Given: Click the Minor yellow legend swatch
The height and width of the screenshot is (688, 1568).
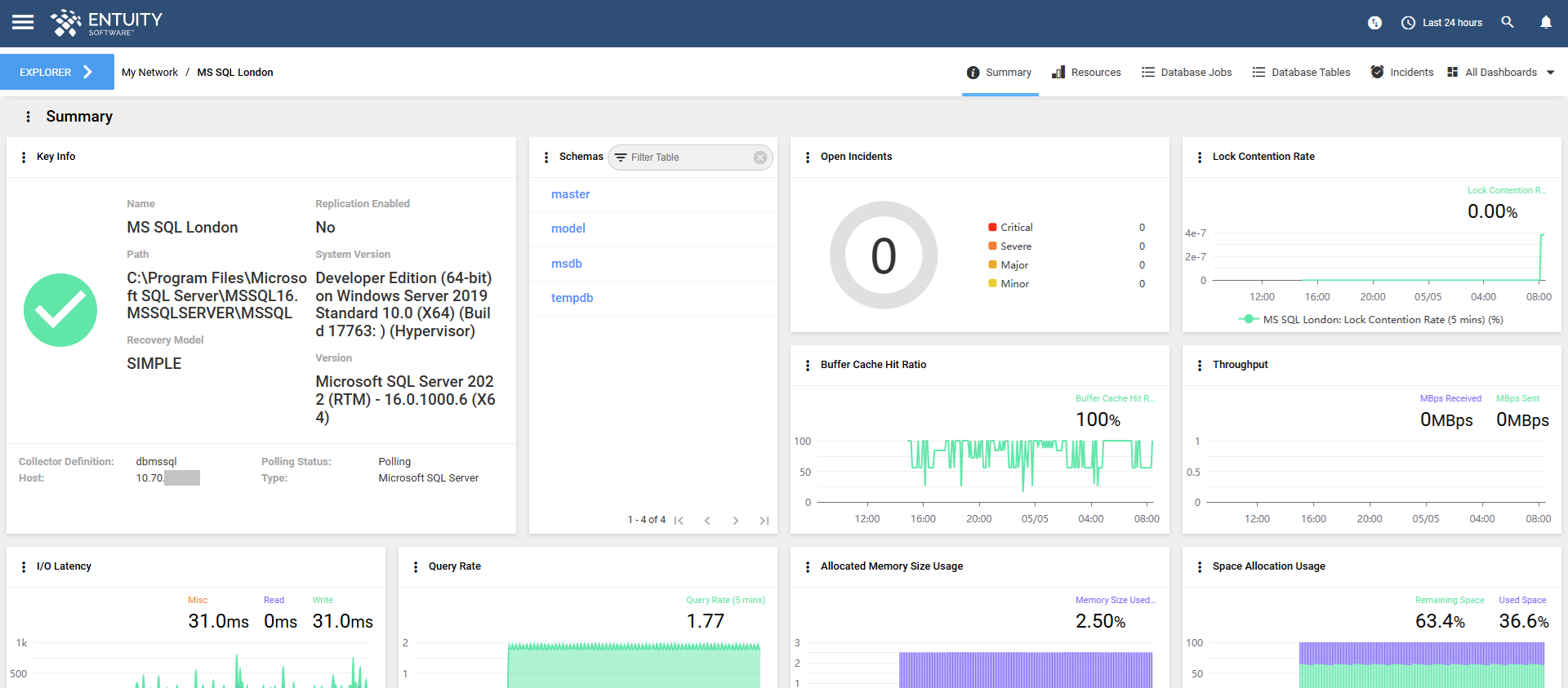Looking at the screenshot, I should click(x=992, y=283).
